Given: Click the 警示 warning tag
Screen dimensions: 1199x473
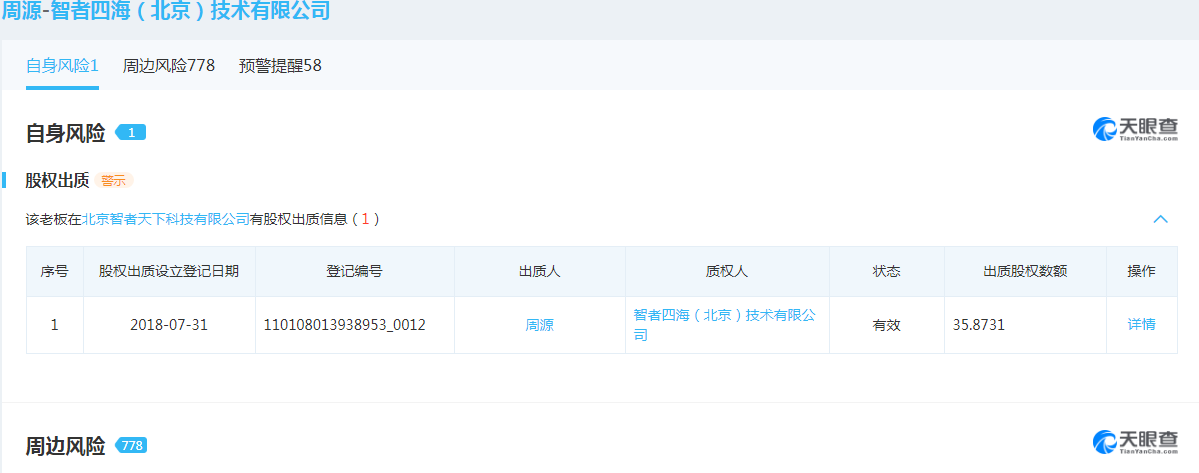Looking at the screenshot, I should [114, 181].
